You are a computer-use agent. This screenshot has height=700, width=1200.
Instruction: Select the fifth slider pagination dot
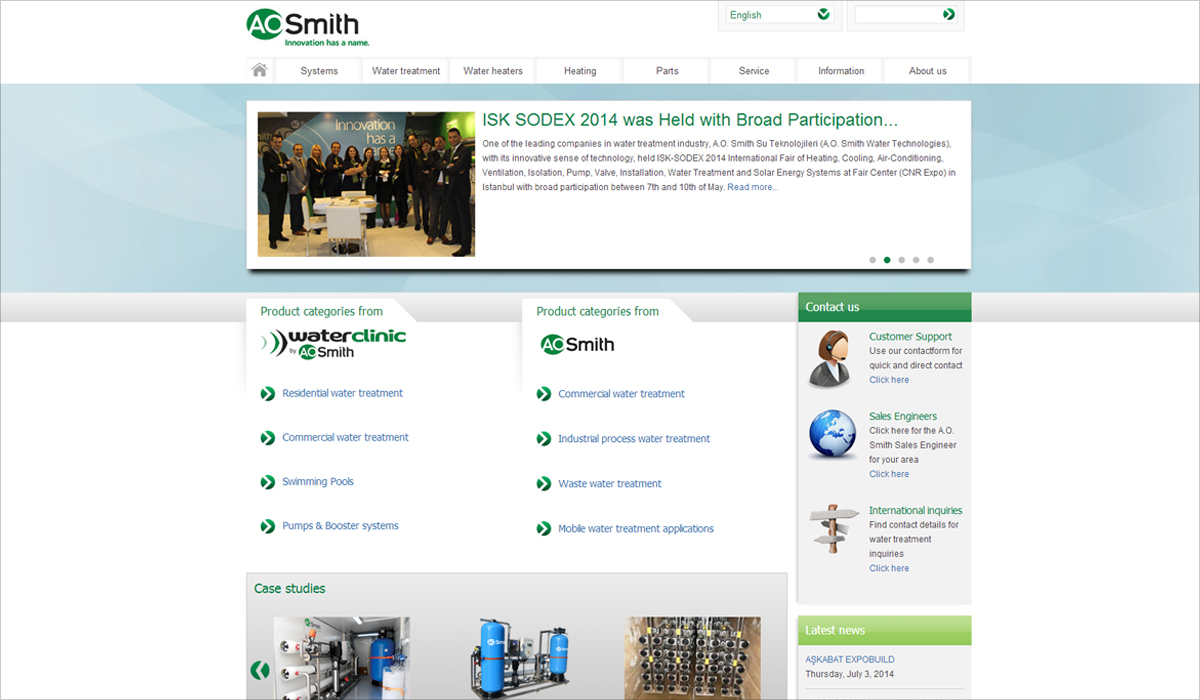(x=930, y=260)
